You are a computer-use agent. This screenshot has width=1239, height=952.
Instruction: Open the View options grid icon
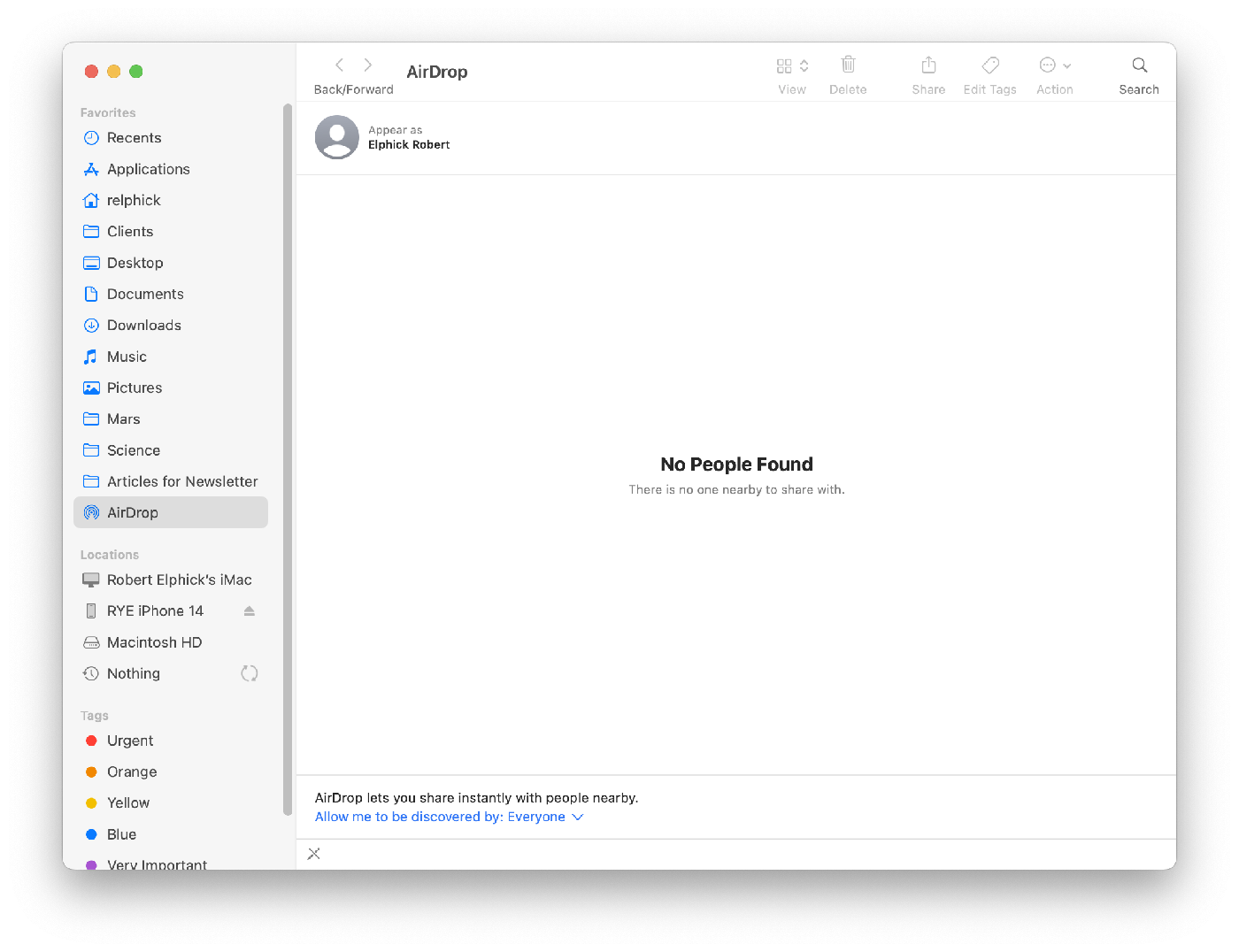tap(784, 65)
